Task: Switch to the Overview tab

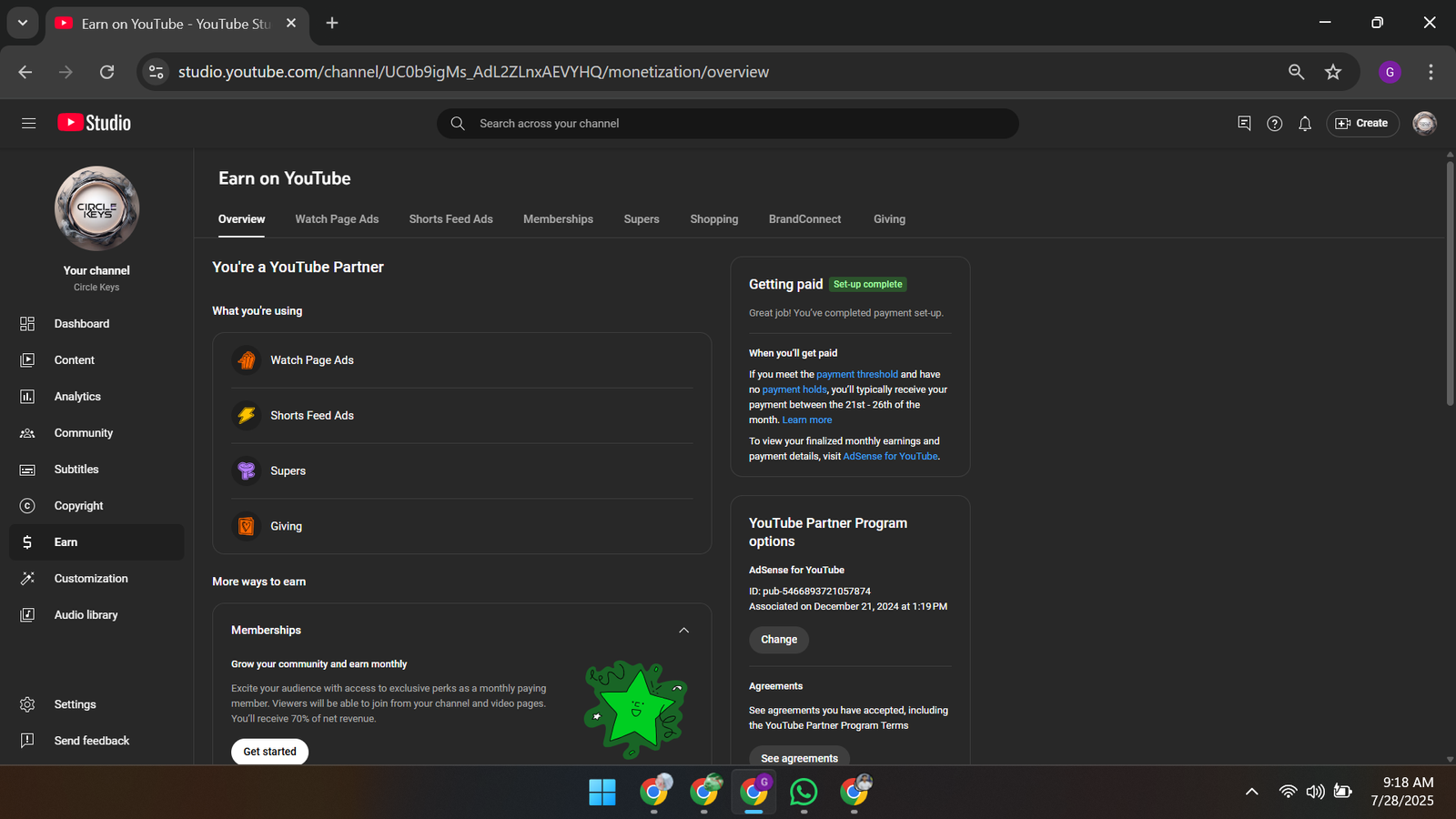Action: tap(241, 219)
